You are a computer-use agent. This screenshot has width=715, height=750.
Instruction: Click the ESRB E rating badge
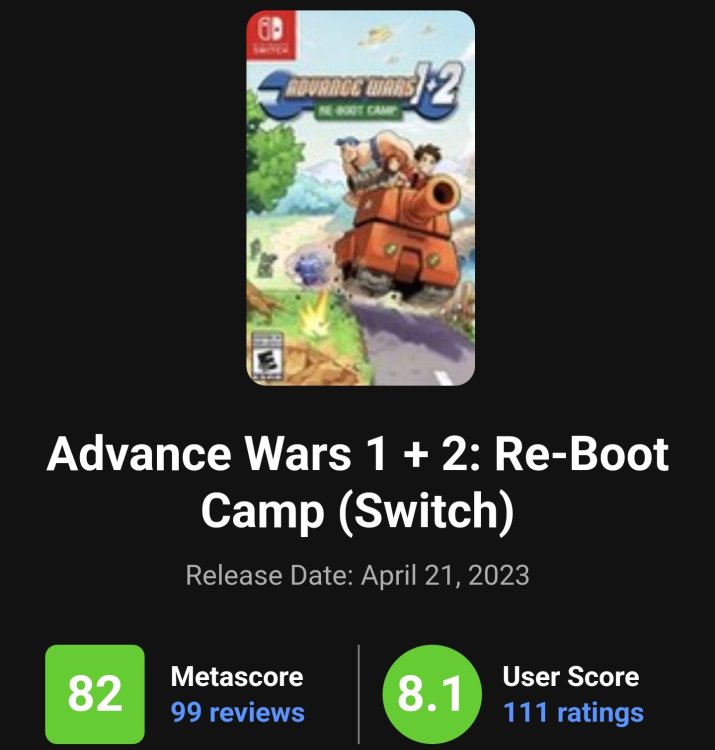pos(267,356)
